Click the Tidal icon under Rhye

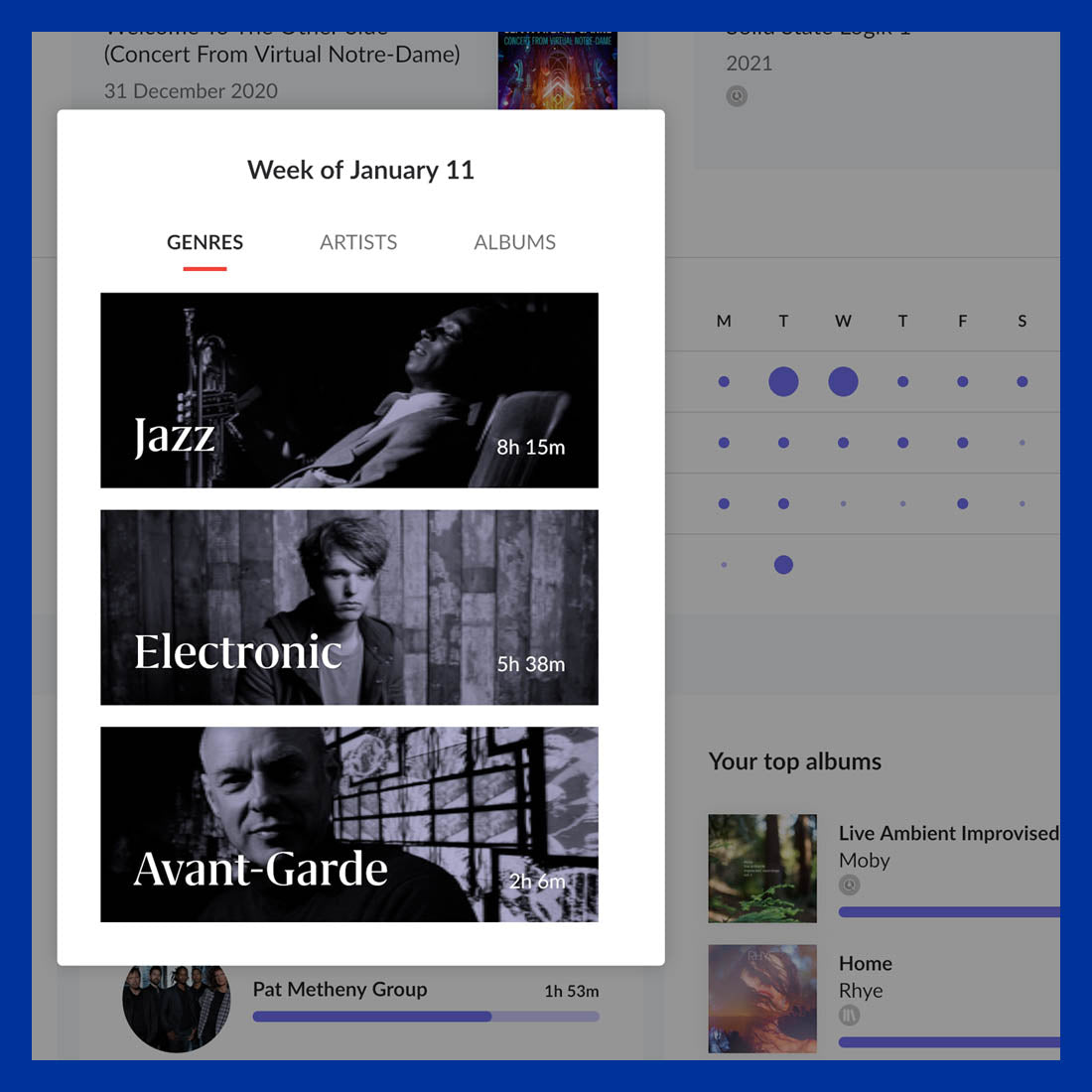tap(849, 1016)
